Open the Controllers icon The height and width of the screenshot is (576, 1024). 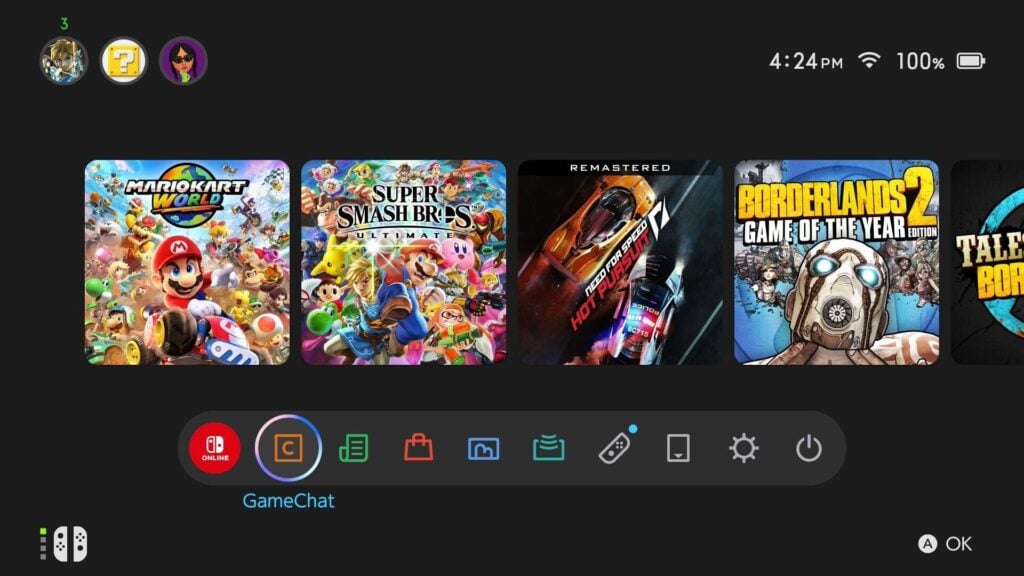(615, 448)
